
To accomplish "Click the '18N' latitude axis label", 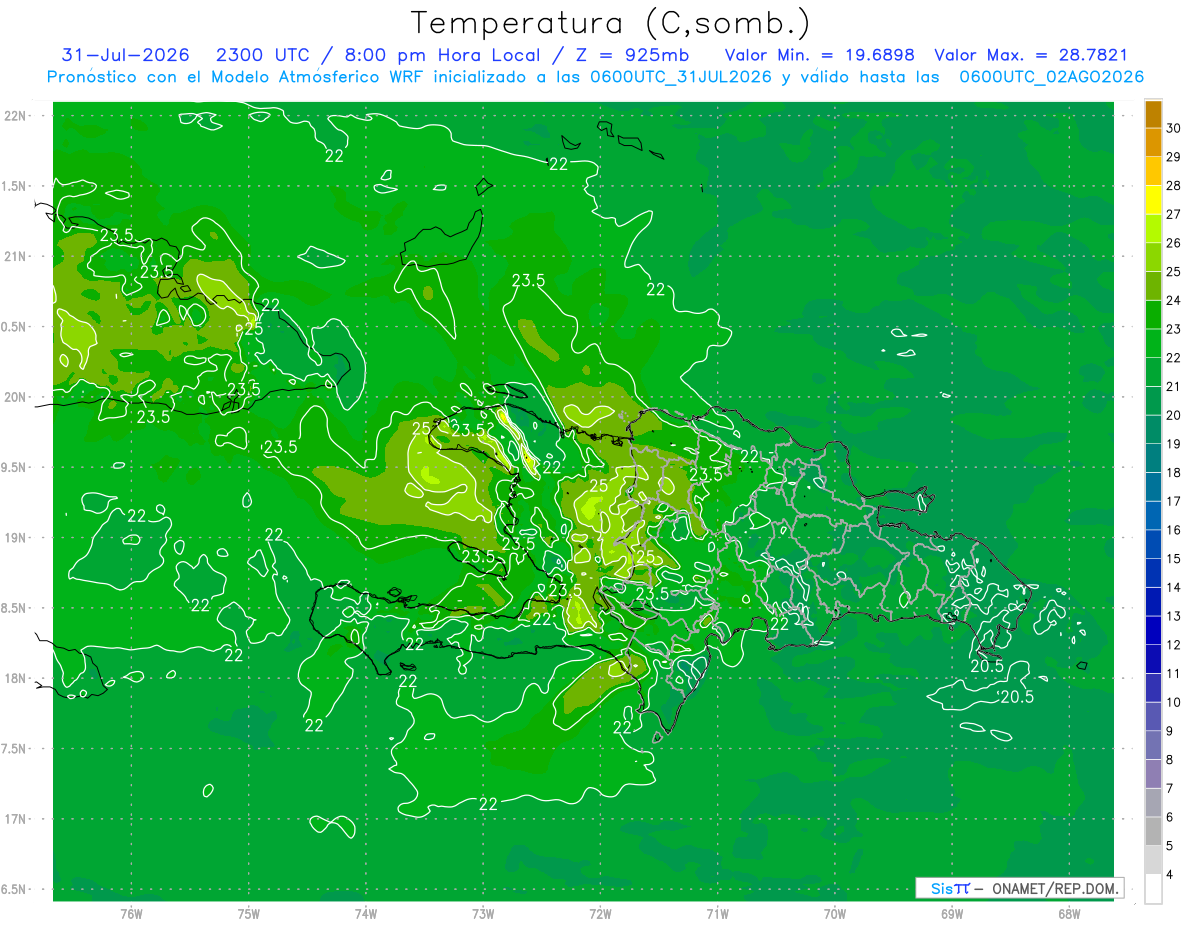I will pyautogui.click(x=15, y=678).
